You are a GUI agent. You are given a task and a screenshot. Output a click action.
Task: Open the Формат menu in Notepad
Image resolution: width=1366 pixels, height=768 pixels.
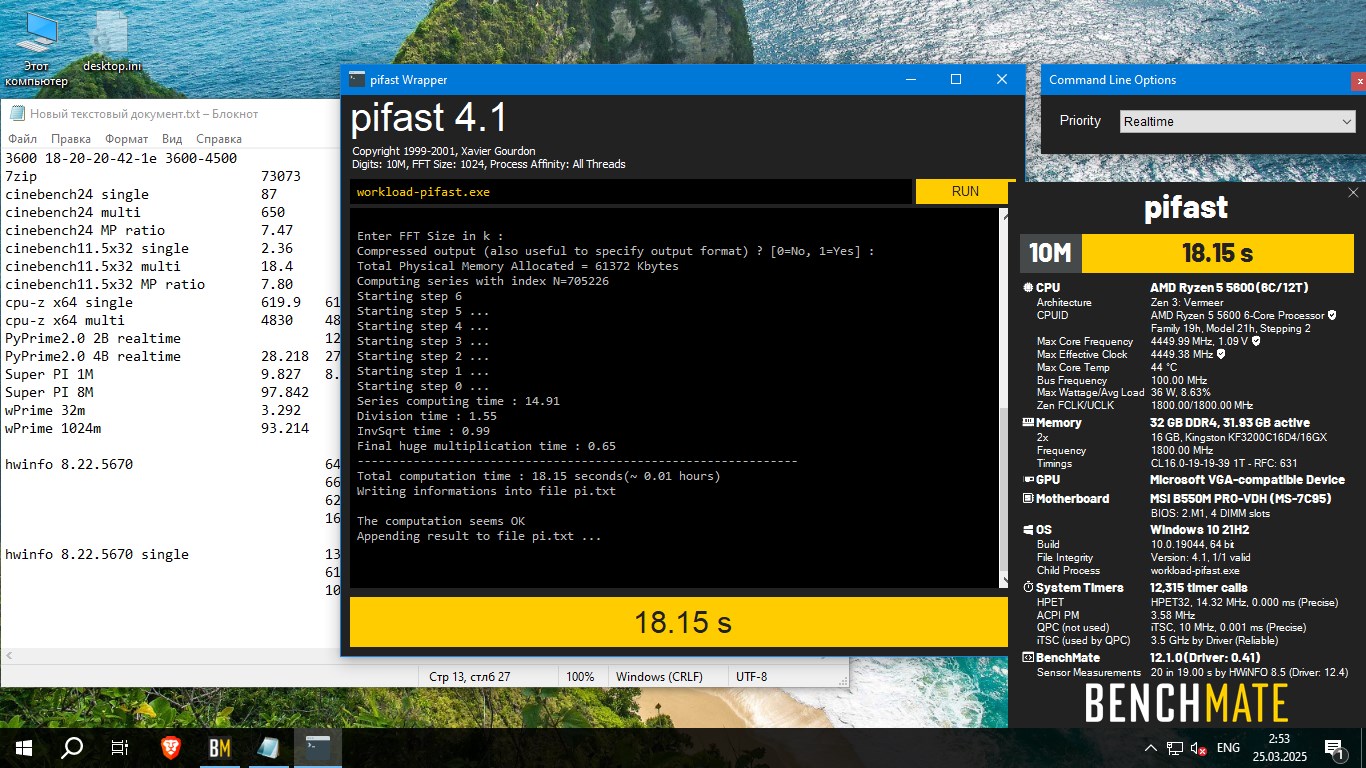pyautogui.click(x=127, y=139)
